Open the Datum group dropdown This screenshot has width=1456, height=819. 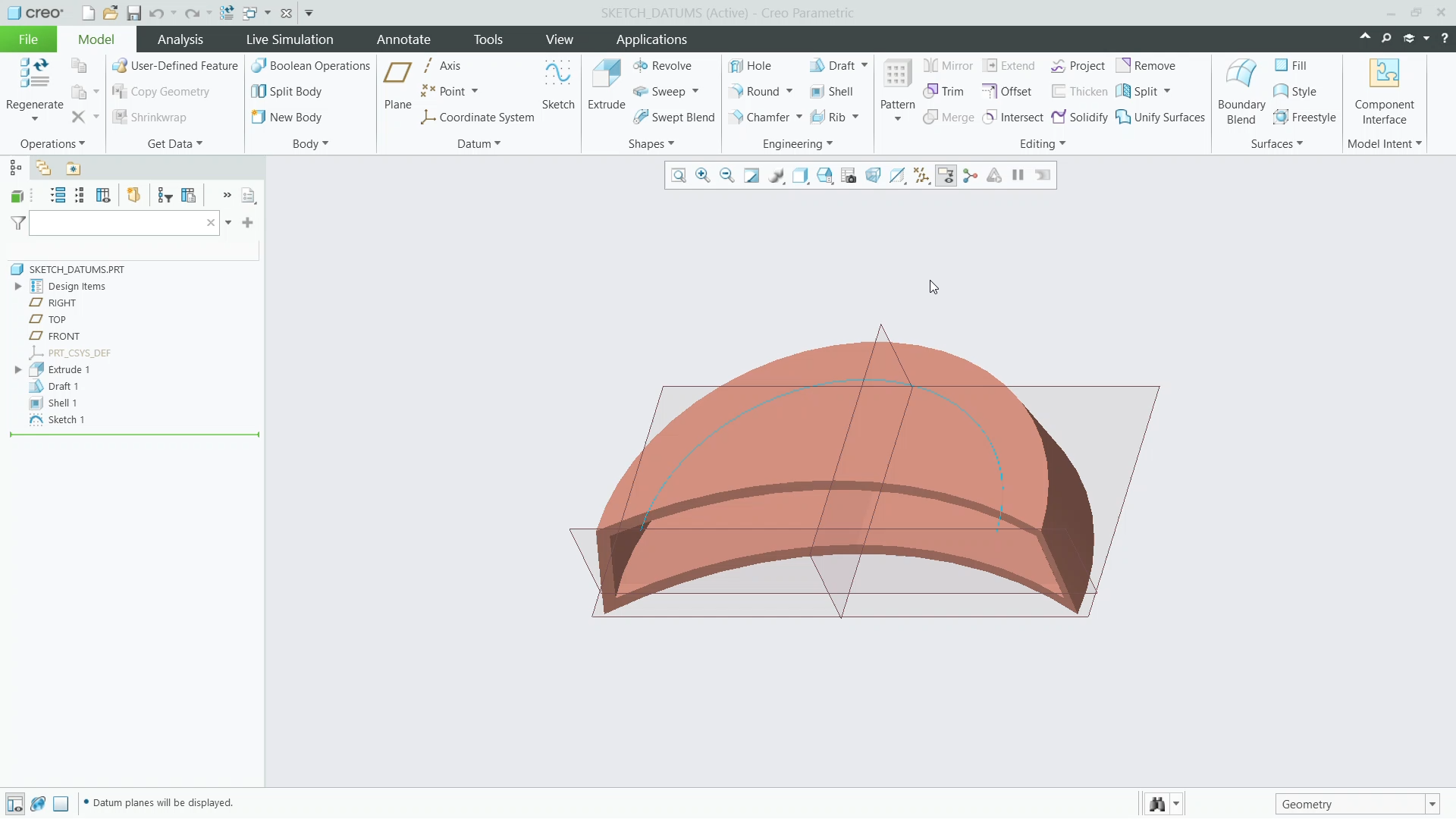coord(479,144)
